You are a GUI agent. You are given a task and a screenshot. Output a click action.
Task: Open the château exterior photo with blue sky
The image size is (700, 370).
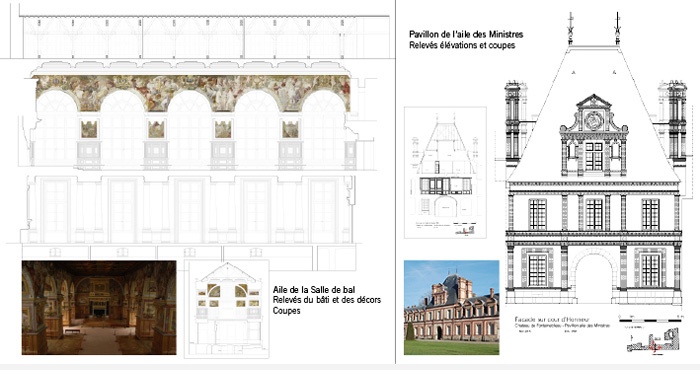click(451, 308)
